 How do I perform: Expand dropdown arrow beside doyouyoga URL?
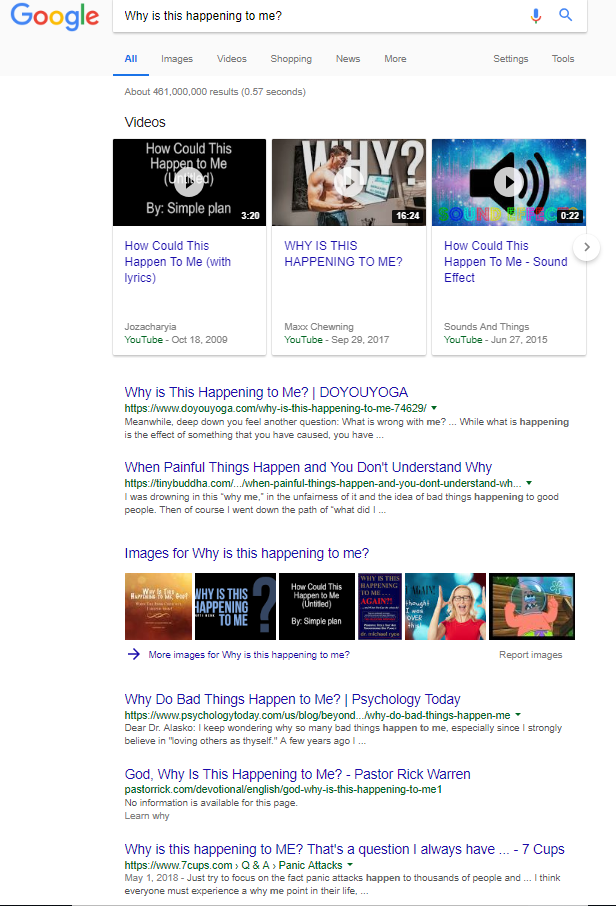coord(434,408)
